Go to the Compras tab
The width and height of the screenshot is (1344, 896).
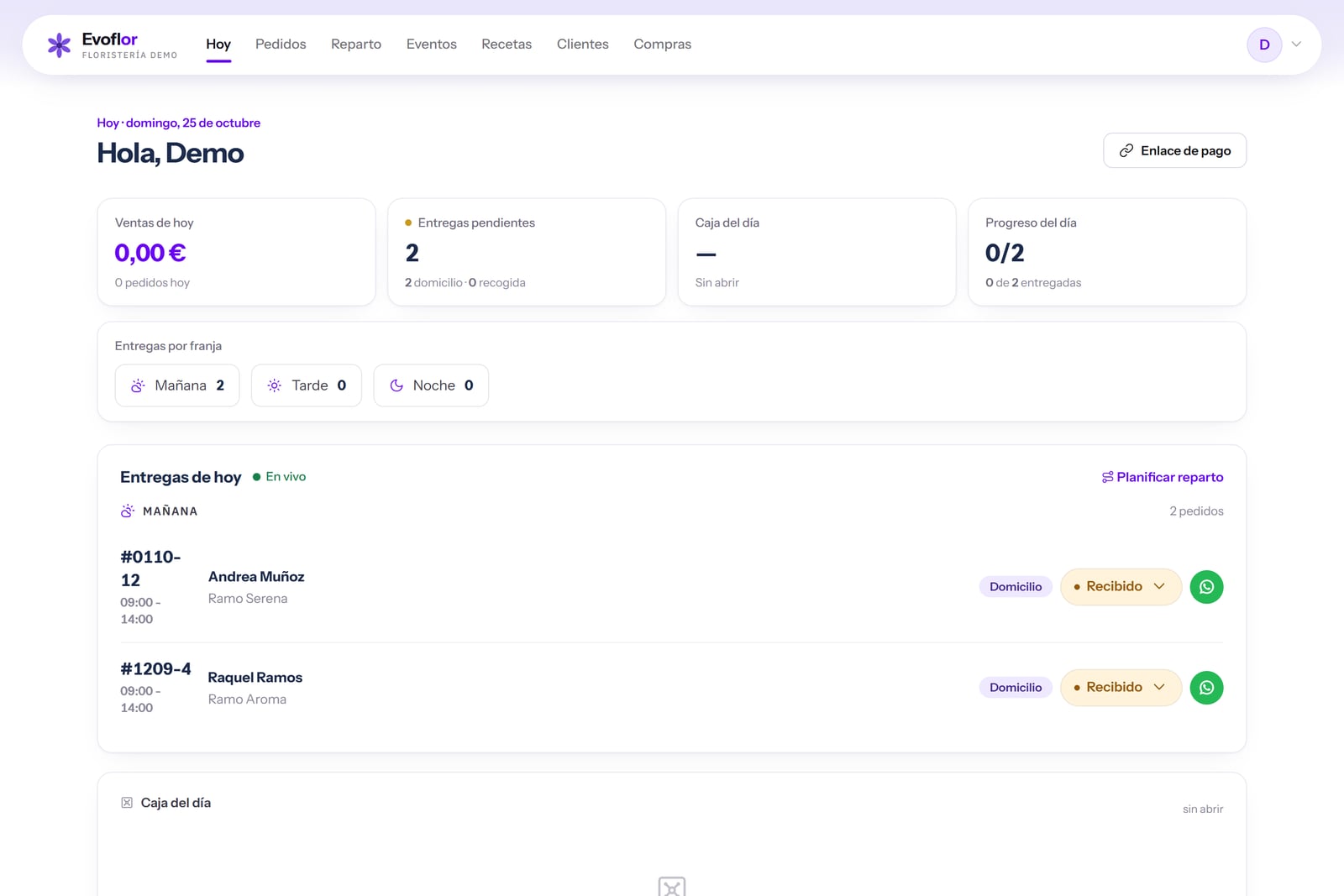tap(663, 44)
